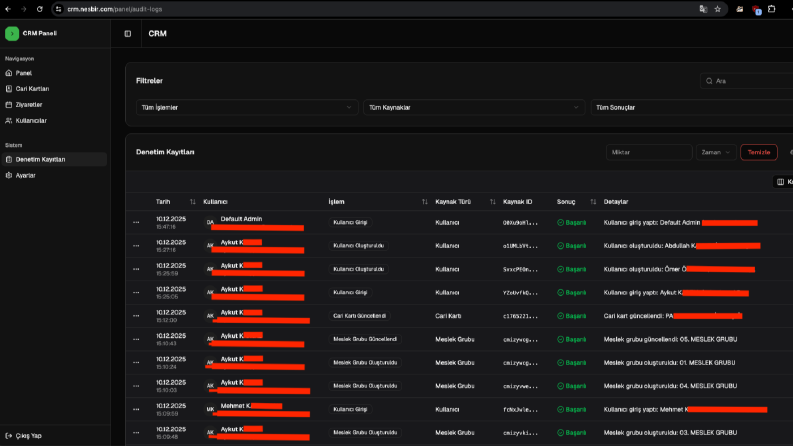The height and width of the screenshot is (446, 793).
Task: Click Kullanıcı Oluşturuldu badge in 15:25:59 row
Action: pyautogui.click(x=358, y=269)
